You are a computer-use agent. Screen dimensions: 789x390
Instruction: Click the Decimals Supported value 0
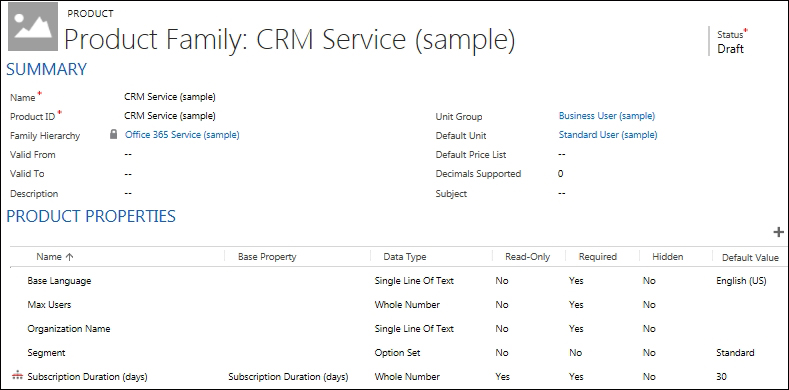561,174
